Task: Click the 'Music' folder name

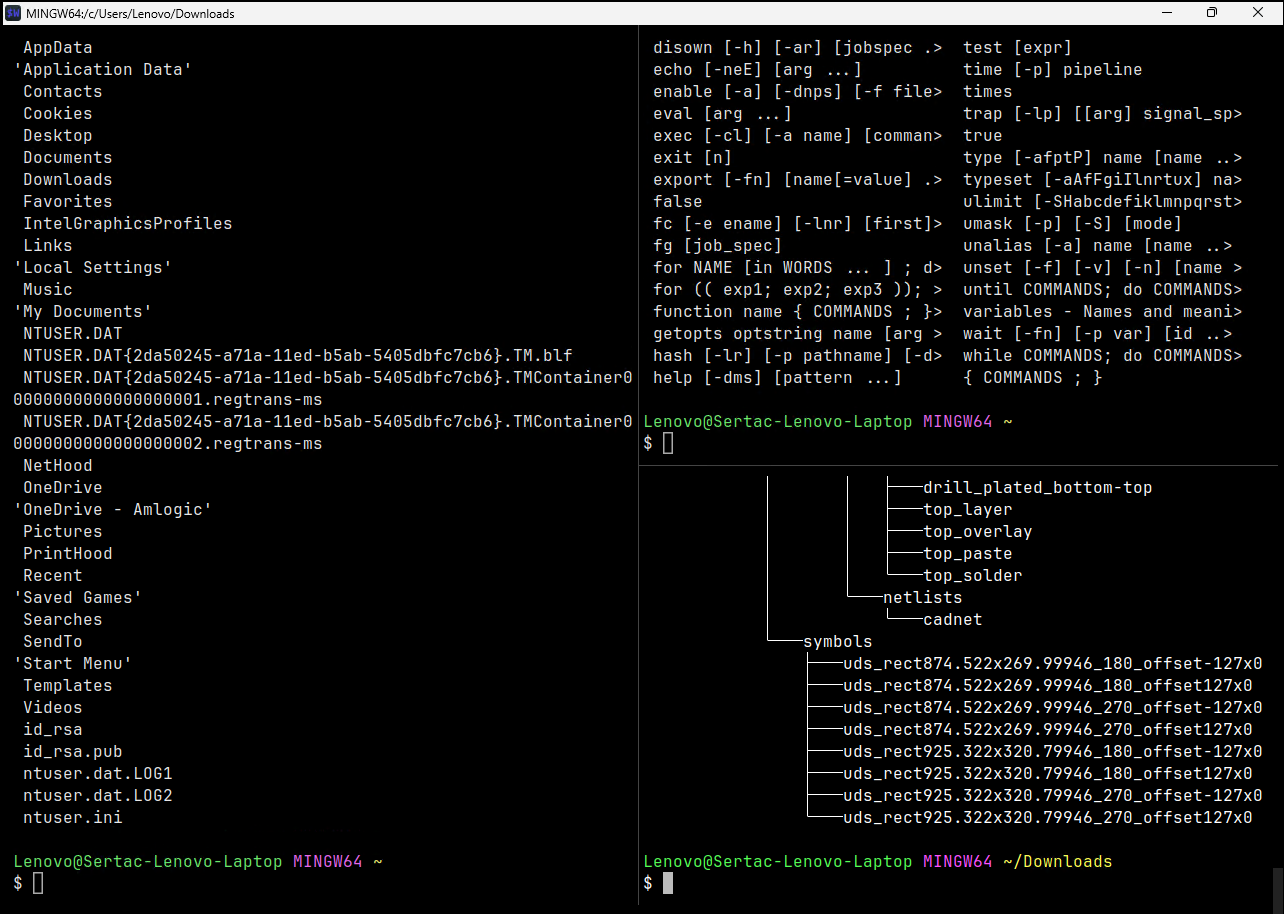Action: coord(48,290)
